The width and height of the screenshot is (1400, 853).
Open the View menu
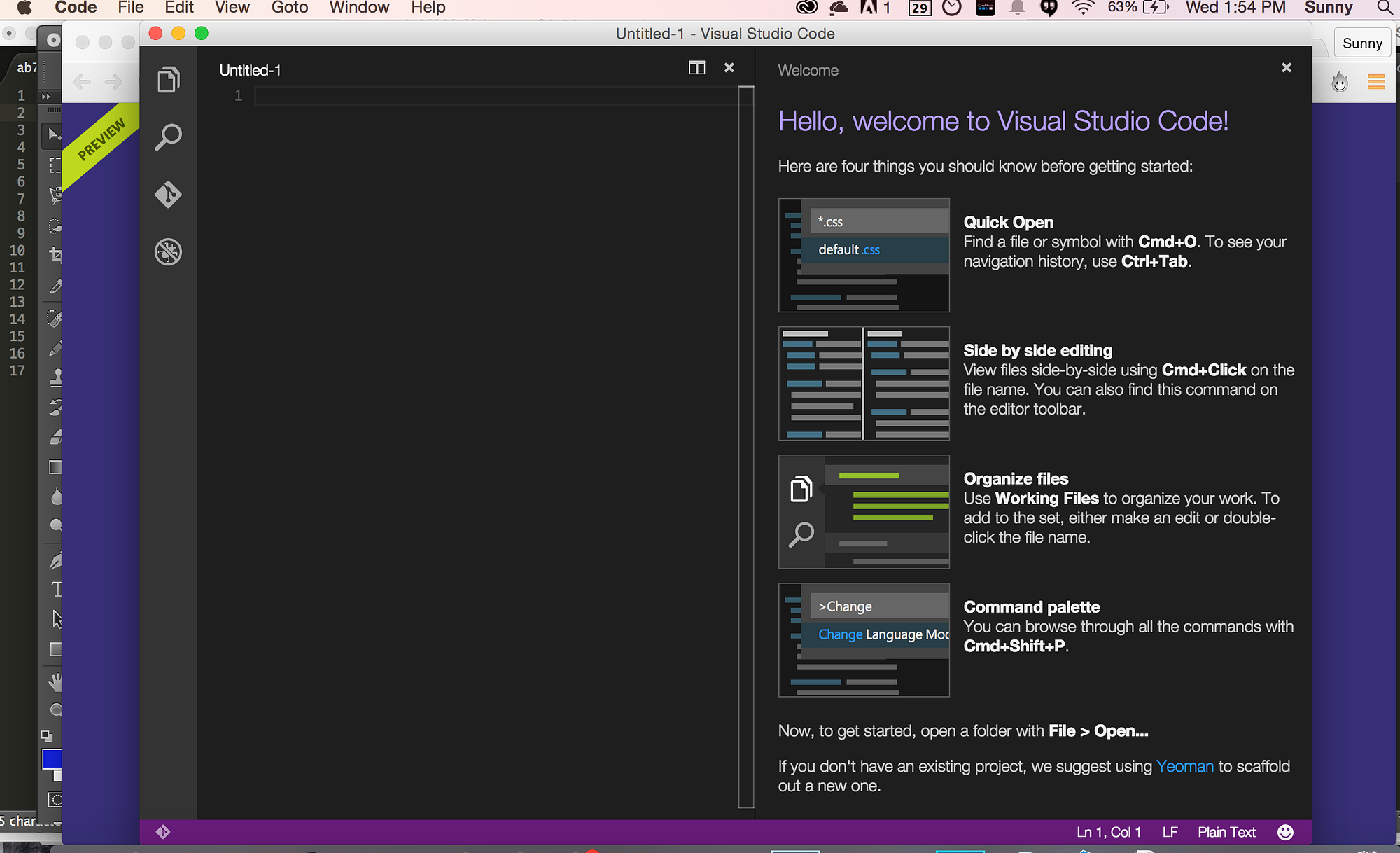[232, 8]
